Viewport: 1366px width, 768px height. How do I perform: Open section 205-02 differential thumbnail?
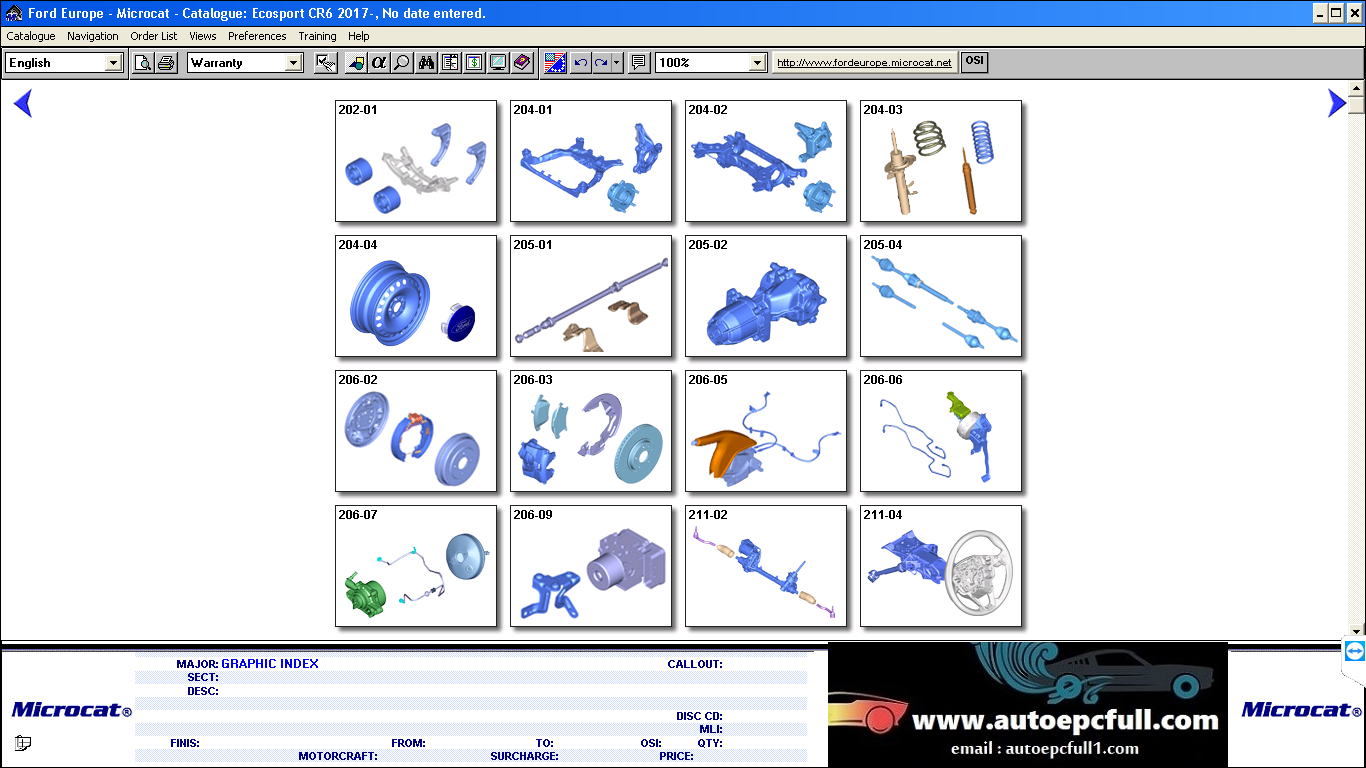[x=766, y=296]
